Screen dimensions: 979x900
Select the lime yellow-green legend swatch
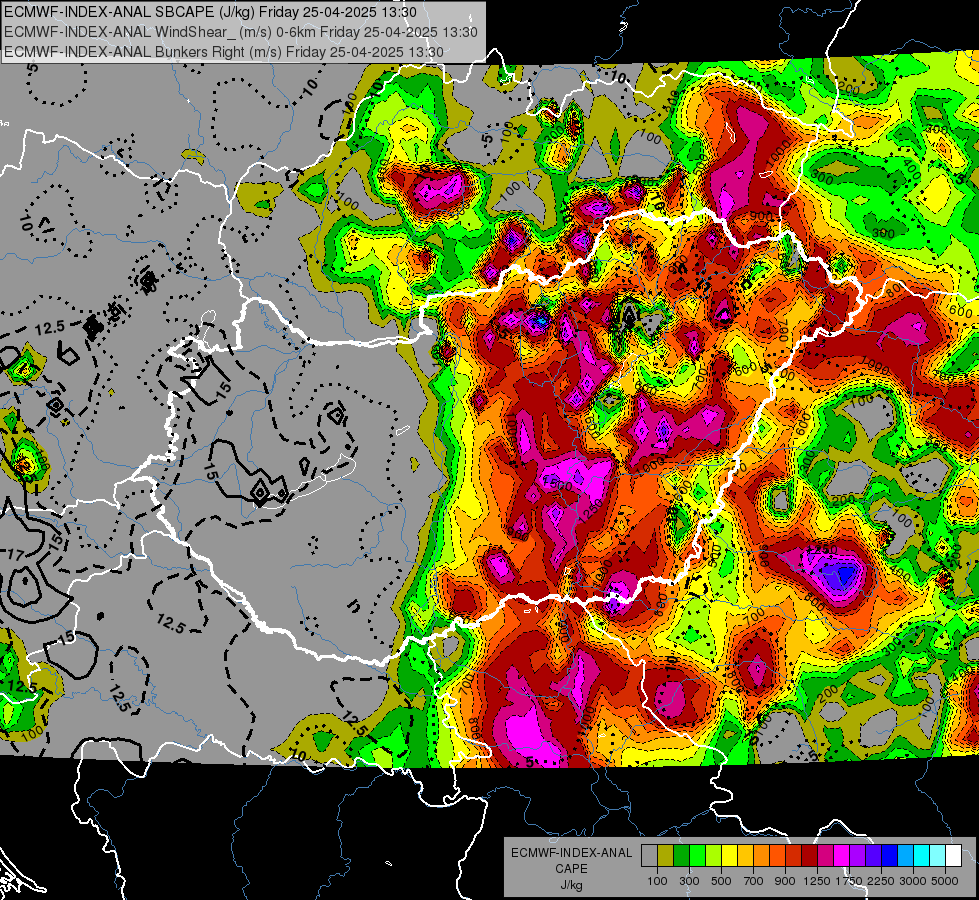click(714, 856)
